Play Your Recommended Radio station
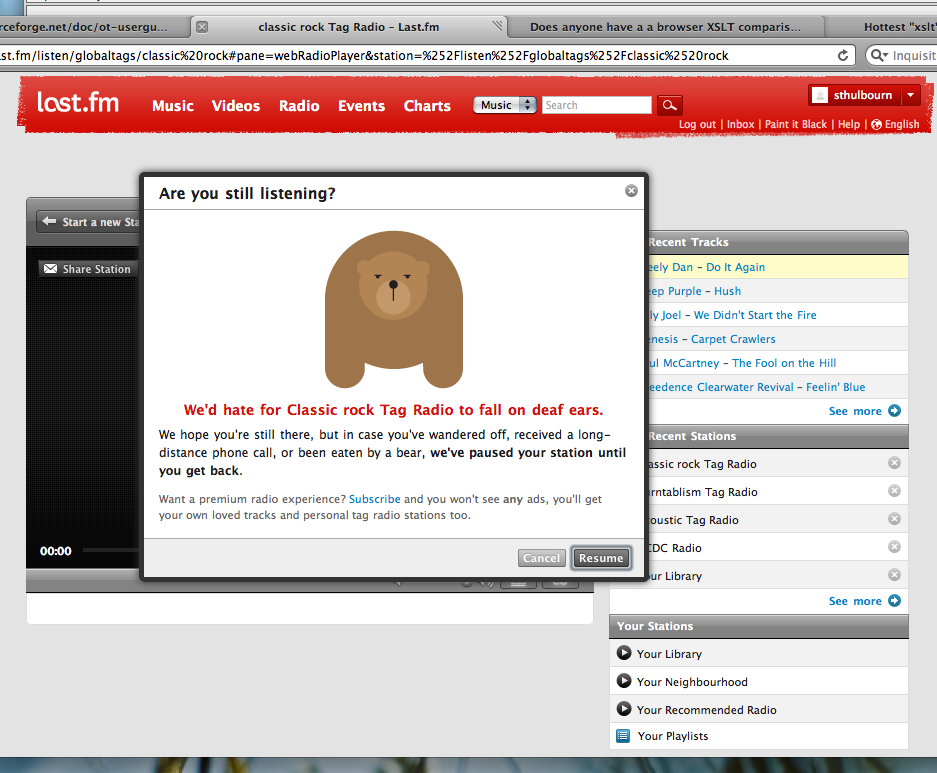The height and width of the screenshot is (773, 937). pos(623,710)
